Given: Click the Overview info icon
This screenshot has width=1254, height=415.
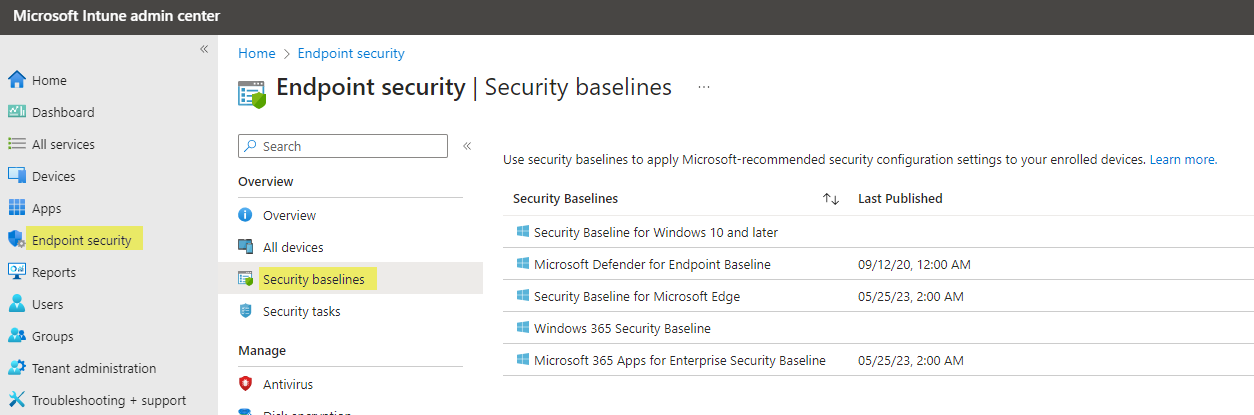Looking at the screenshot, I should pos(246,215).
